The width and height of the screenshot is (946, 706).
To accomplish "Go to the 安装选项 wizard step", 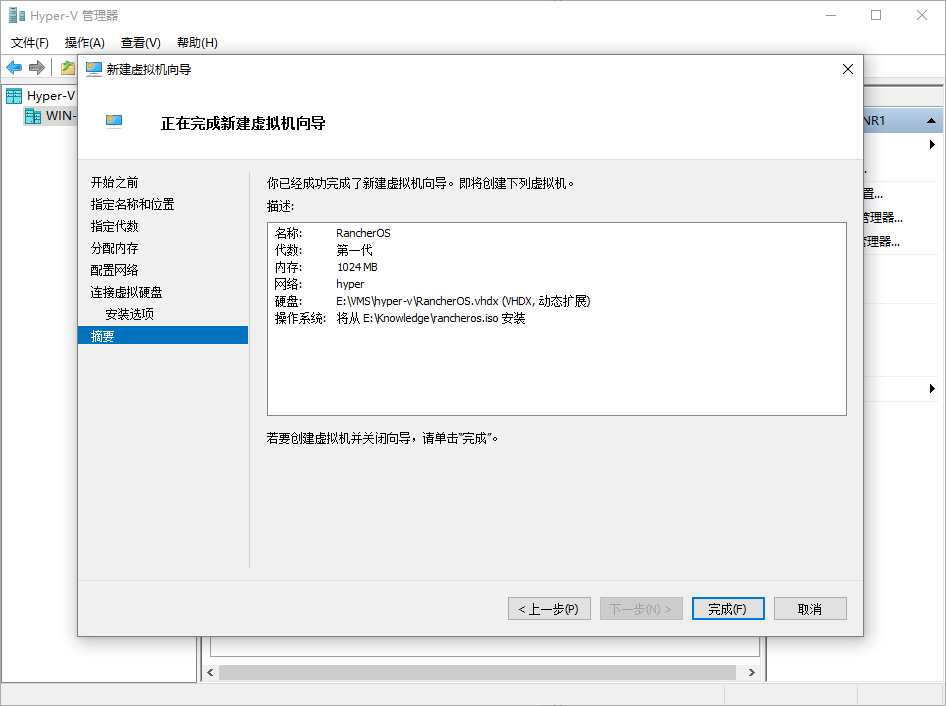I will click(130, 314).
